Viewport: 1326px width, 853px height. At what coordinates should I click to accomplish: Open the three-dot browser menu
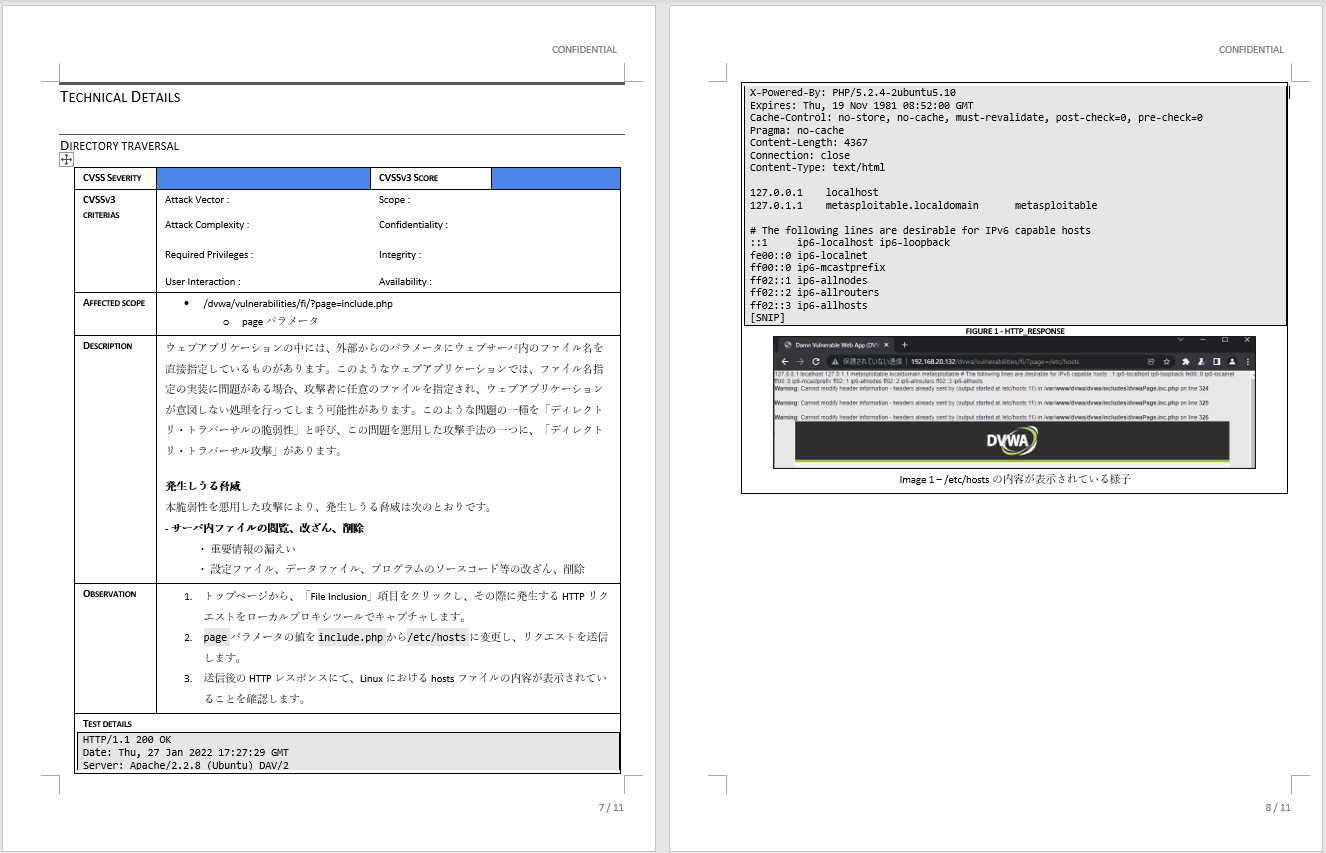pyautogui.click(x=1247, y=361)
